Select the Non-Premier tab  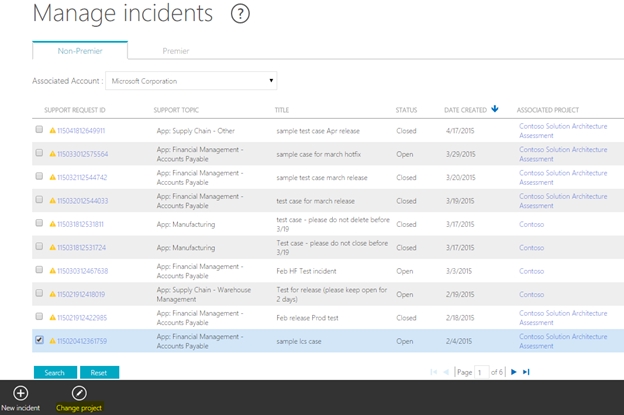pos(80,50)
